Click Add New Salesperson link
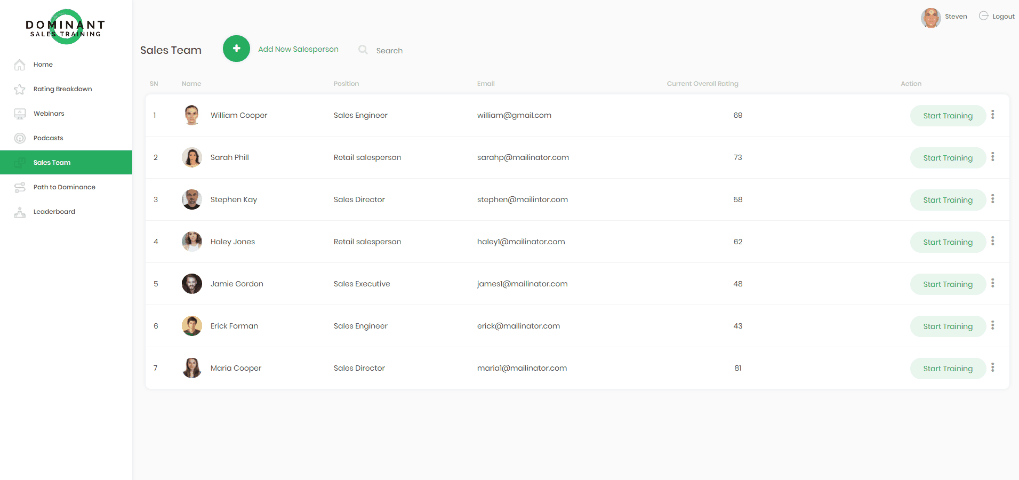Viewport: 1019px width, 480px height. click(298, 49)
